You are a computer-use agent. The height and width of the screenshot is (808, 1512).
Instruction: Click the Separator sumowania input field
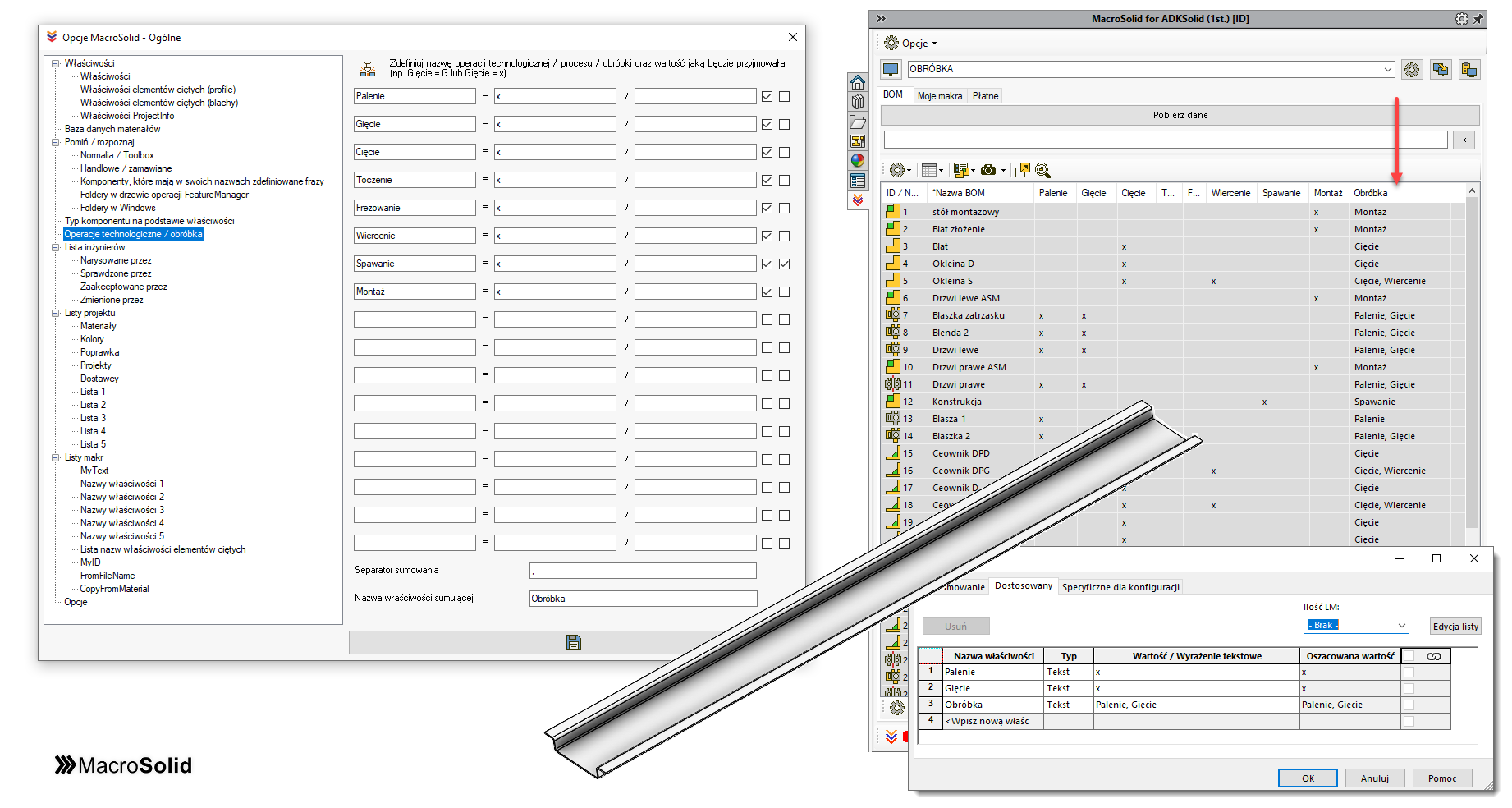643,571
